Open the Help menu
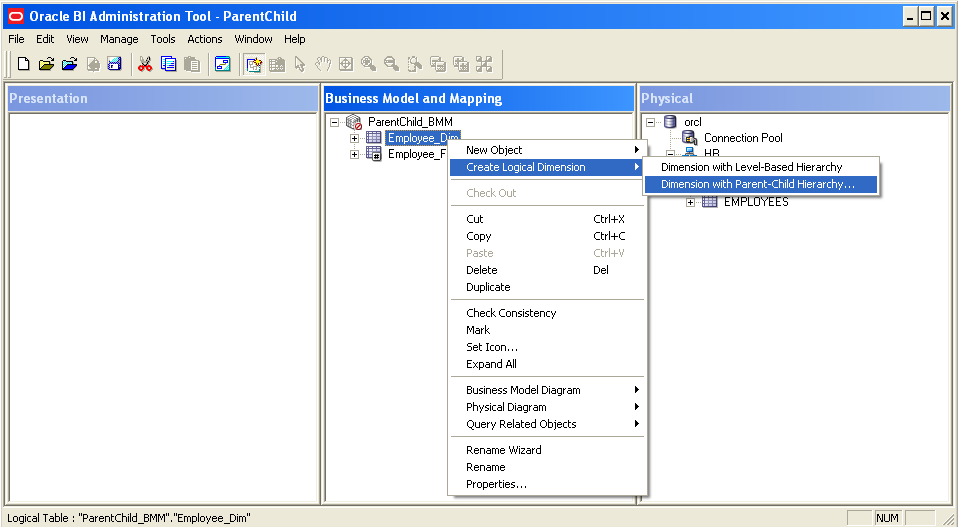The height and width of the screenshot is (527, 958). point(294,39)
